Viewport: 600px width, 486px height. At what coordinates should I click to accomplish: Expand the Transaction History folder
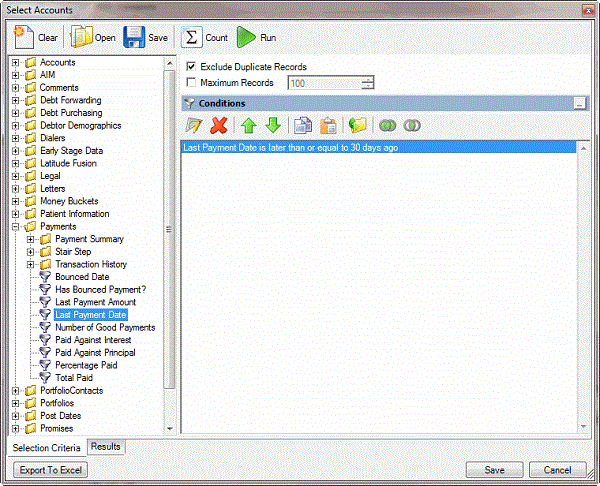click(31, 264)
